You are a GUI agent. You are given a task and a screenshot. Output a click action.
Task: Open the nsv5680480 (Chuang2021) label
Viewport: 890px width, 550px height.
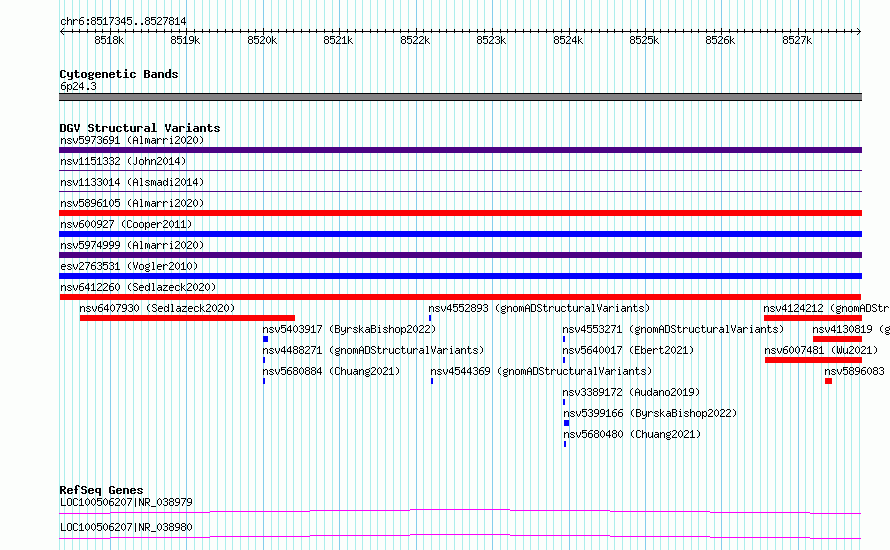[x=632, y=434]
